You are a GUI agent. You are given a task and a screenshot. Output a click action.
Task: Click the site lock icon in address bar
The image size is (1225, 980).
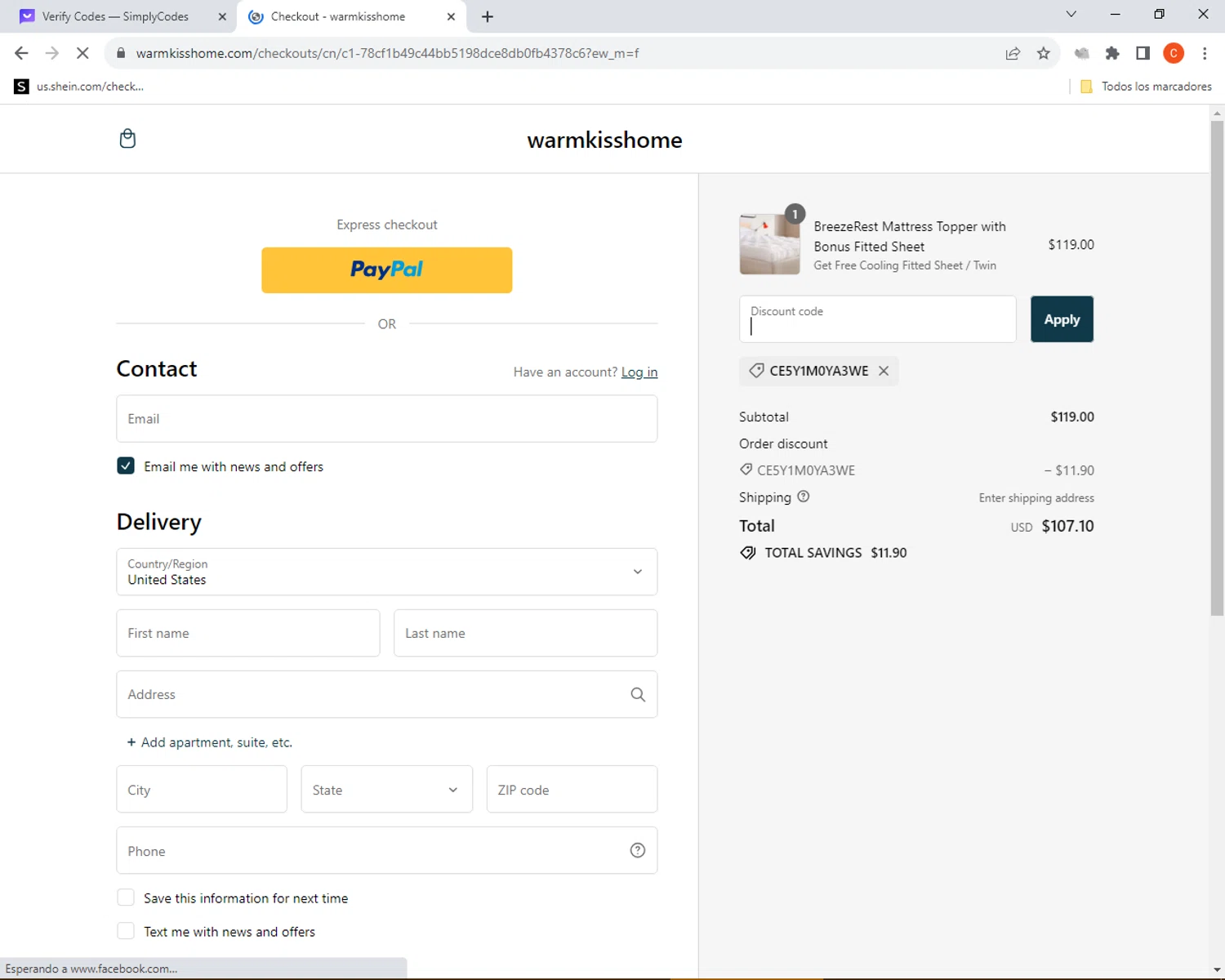[x=121, y=53]
